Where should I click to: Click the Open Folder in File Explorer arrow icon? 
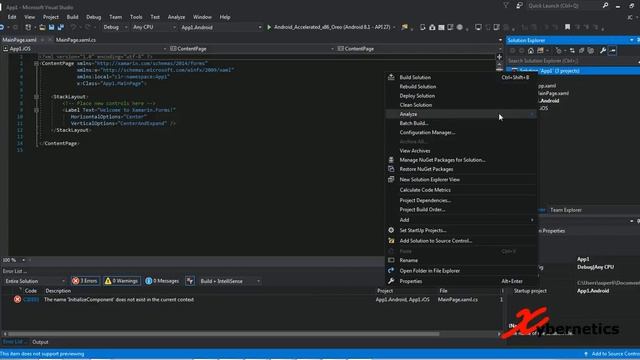[x=391, y=270]
